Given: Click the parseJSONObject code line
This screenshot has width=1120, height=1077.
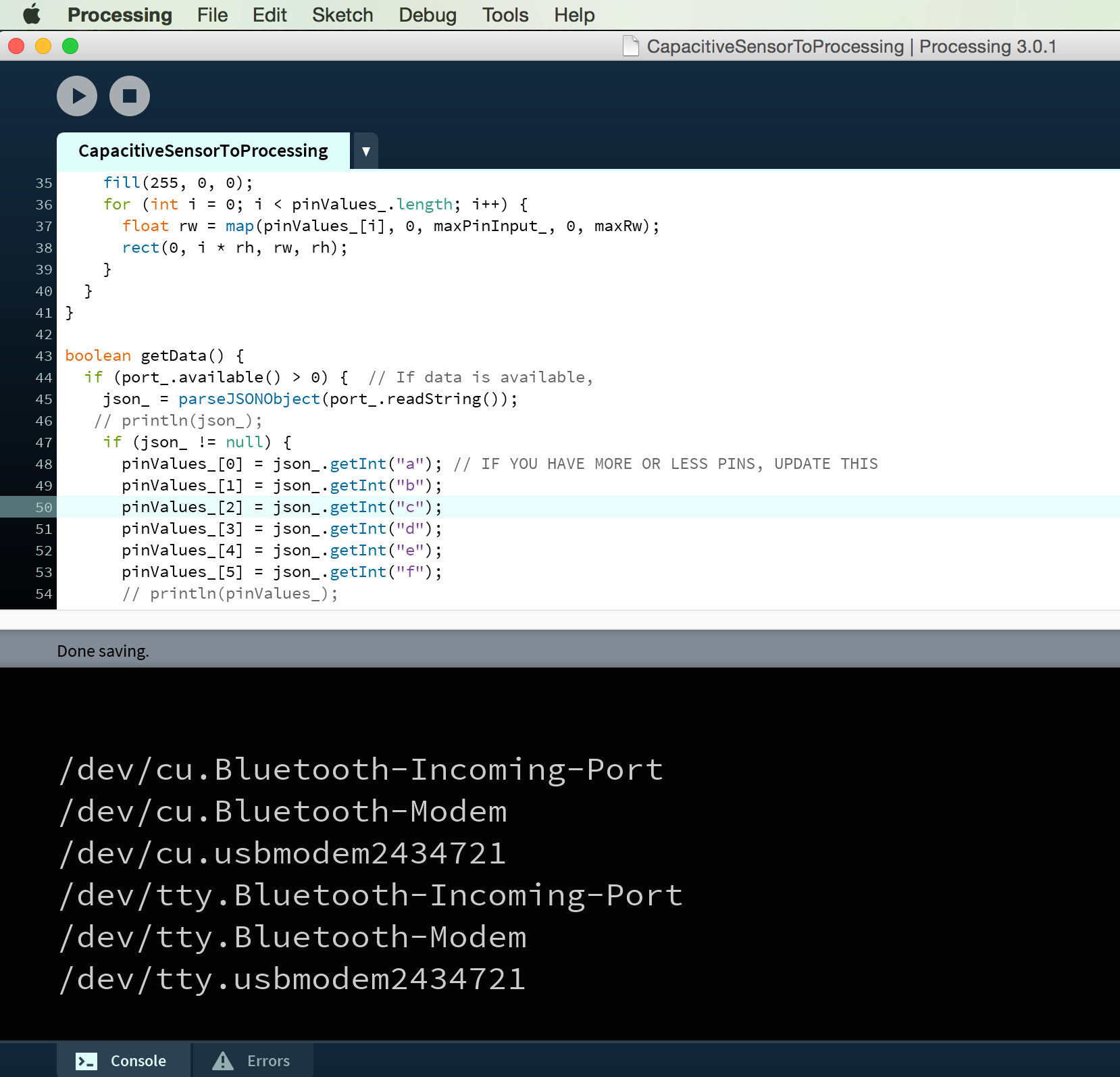Looking at the screenshot, I should pyautogui.click(x=311, y=399).
